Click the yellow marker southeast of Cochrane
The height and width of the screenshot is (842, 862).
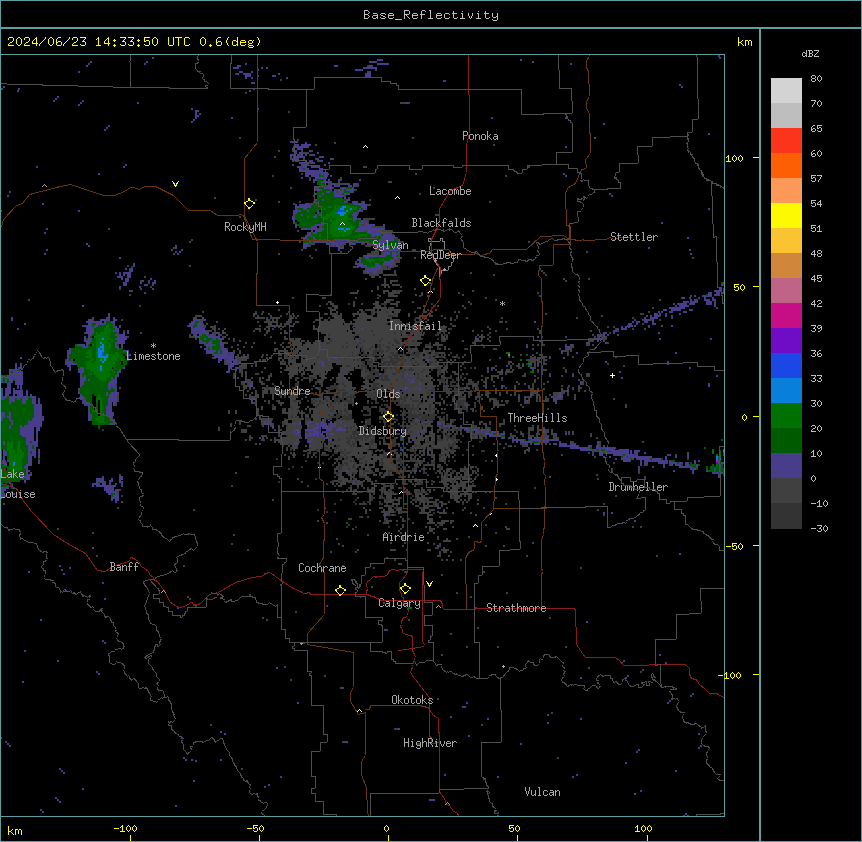(340, 590)
